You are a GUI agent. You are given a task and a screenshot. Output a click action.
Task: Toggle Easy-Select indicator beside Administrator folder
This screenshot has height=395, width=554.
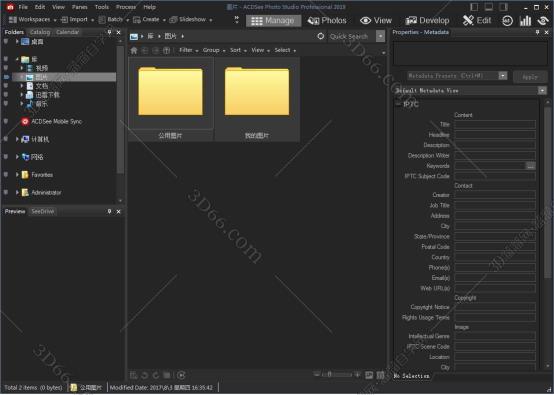[6, 192]
